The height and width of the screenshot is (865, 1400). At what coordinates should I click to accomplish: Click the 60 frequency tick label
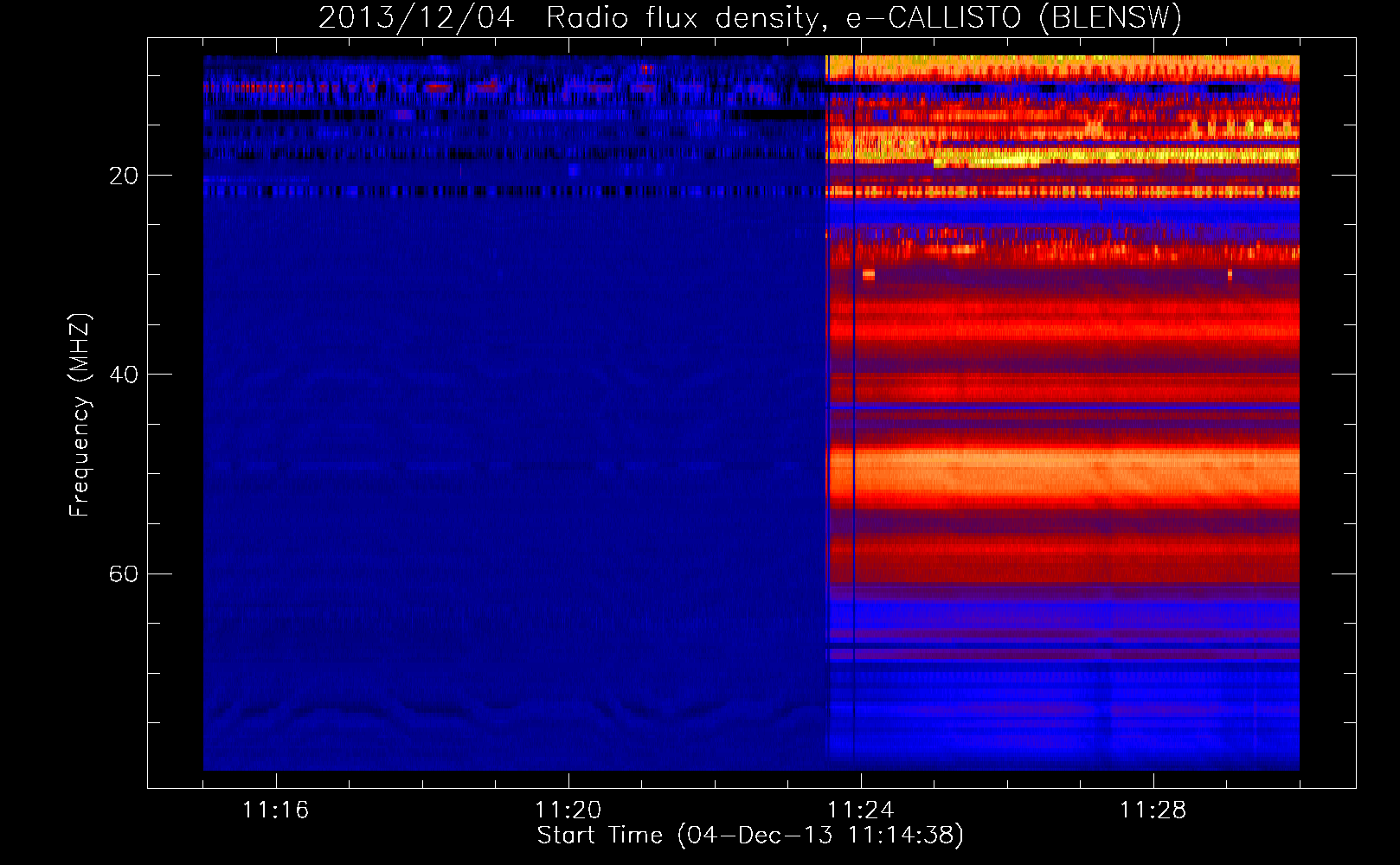tap(123, 573)
